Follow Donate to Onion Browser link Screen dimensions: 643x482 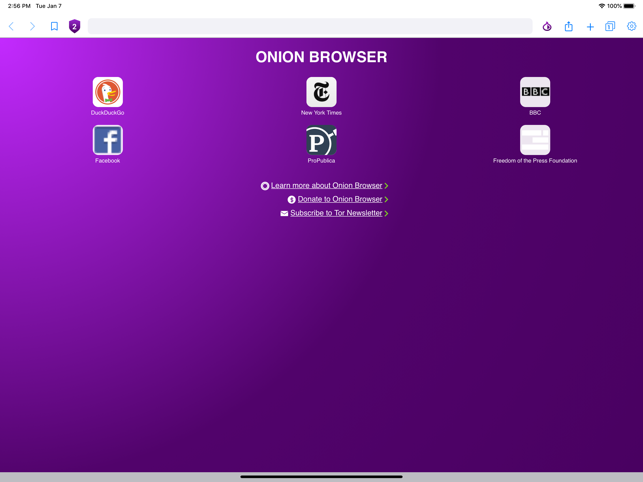click(x=340, y=199)
